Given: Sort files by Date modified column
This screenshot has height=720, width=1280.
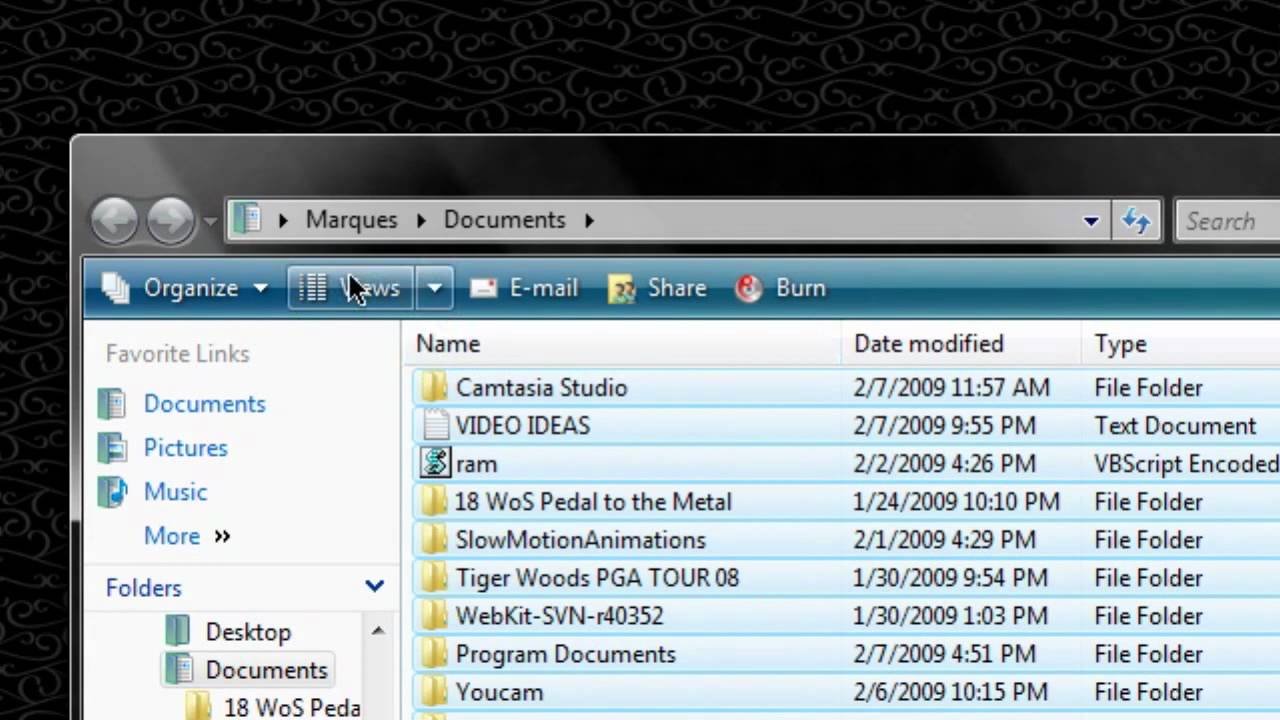Looking at the screenshot, I should [x=928, y=343].
